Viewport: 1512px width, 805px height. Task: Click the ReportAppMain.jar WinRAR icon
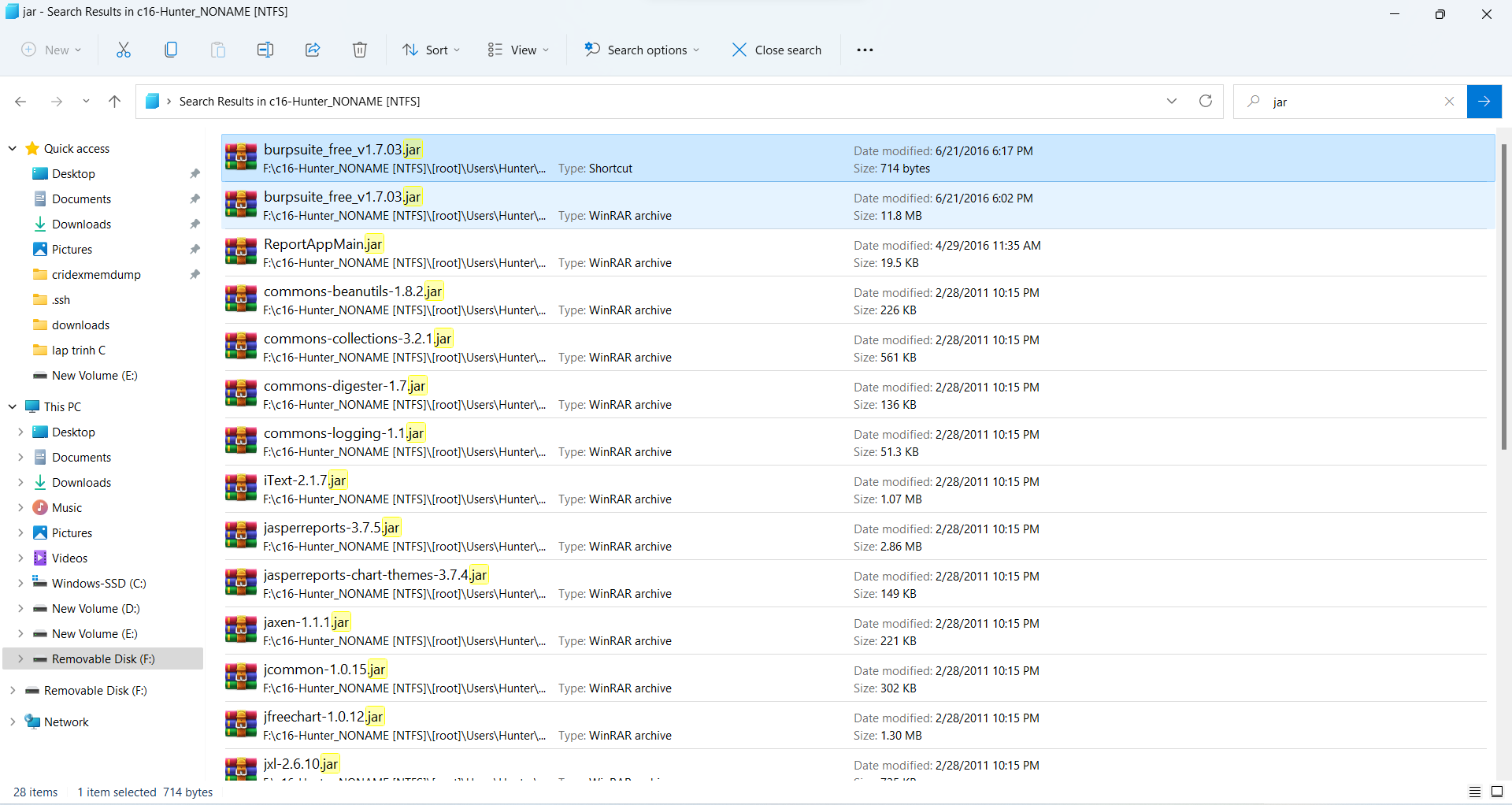point(241,252)
